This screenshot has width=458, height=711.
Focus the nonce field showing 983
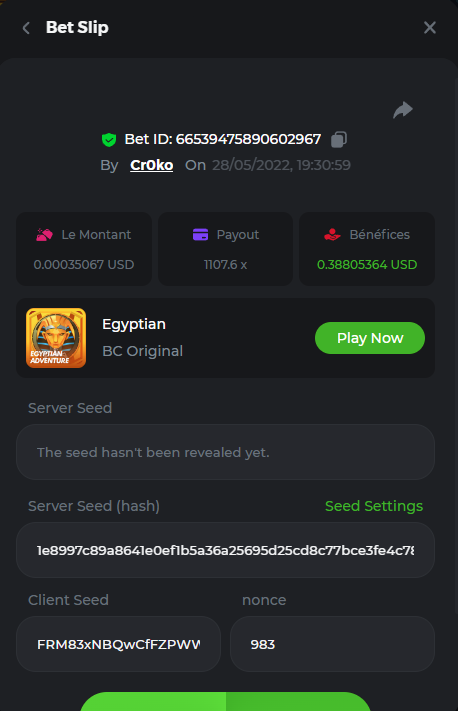click(x=332, y=644)
